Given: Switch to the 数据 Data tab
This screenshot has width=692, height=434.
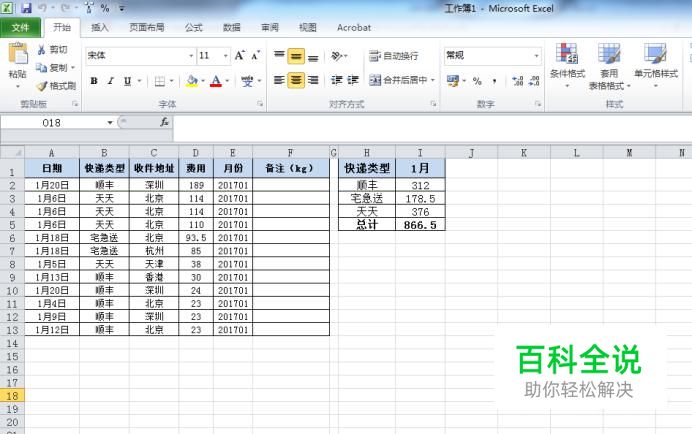Looking at the screenshot, I should point(232,27).
